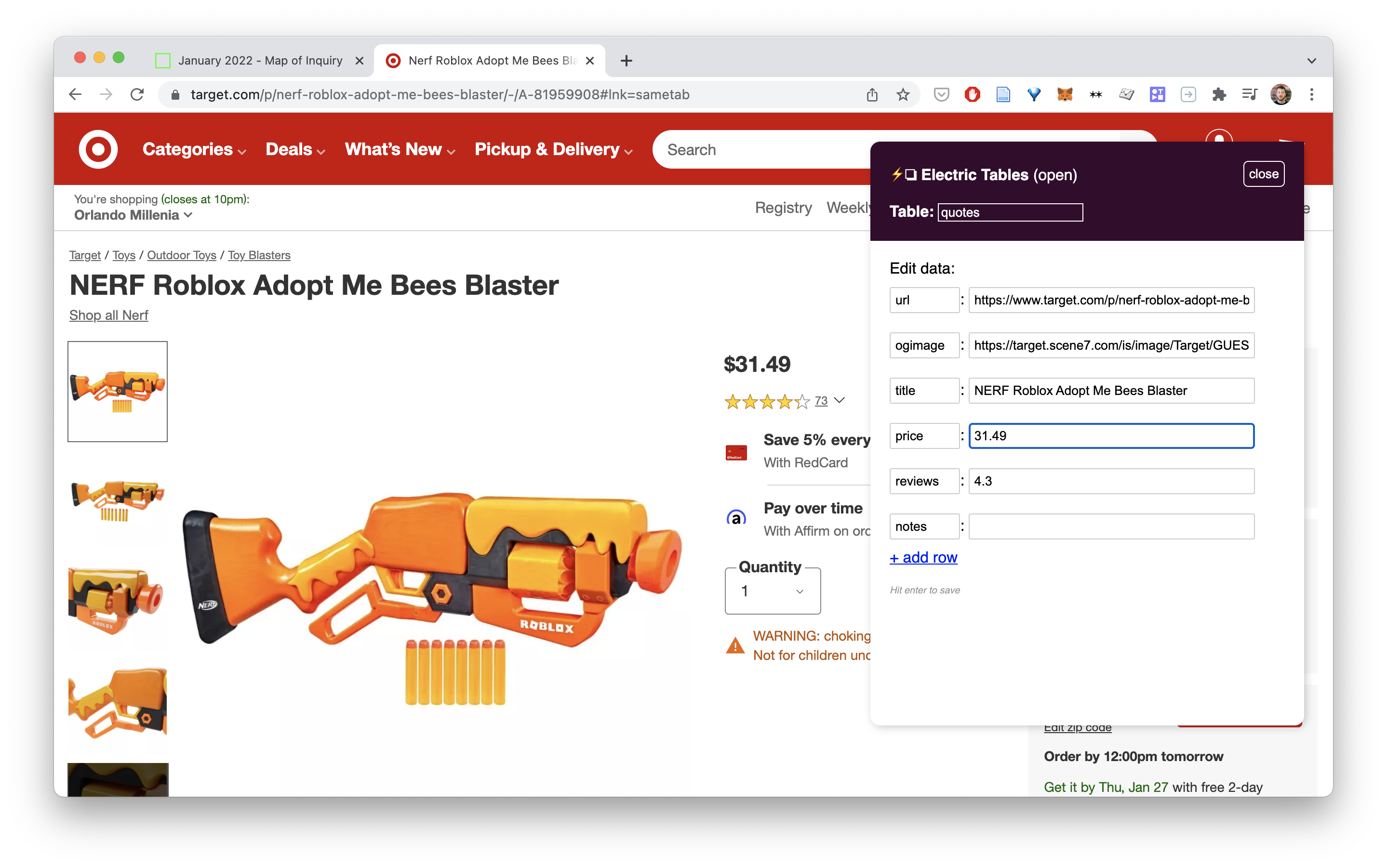Open the Categories menu
Screen dimensions: 1387x868
[194, 149]
